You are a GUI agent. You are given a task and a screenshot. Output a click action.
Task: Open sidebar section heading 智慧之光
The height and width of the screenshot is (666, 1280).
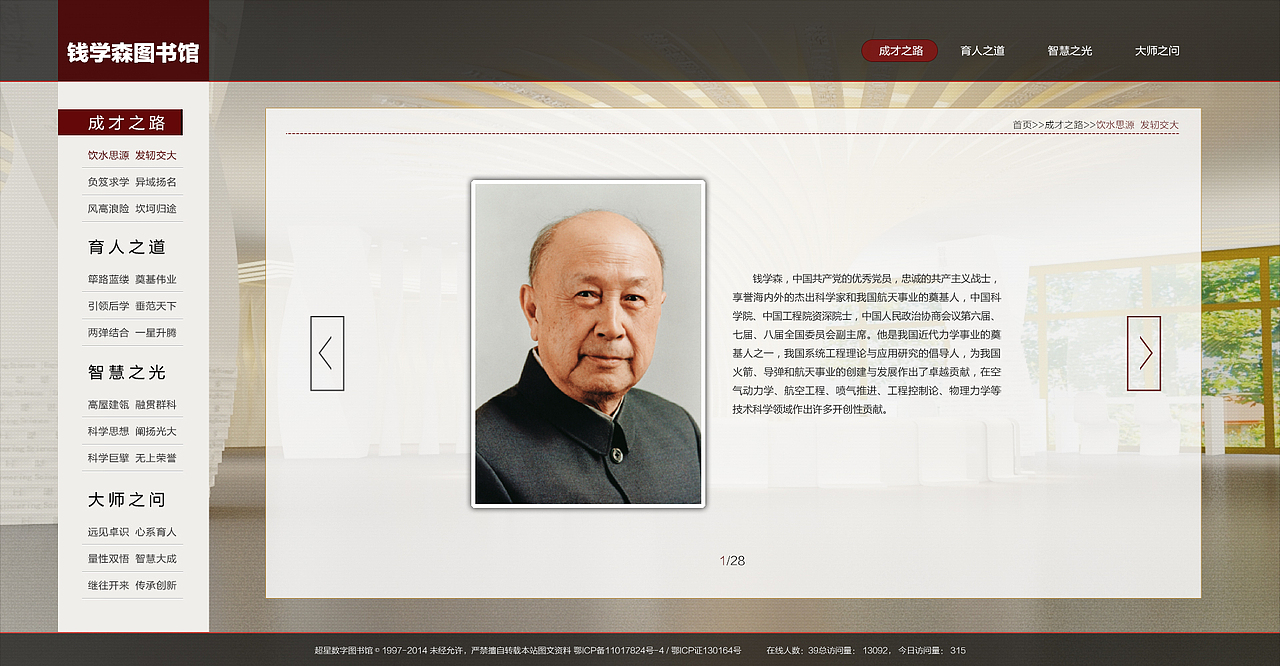point(127,372)
